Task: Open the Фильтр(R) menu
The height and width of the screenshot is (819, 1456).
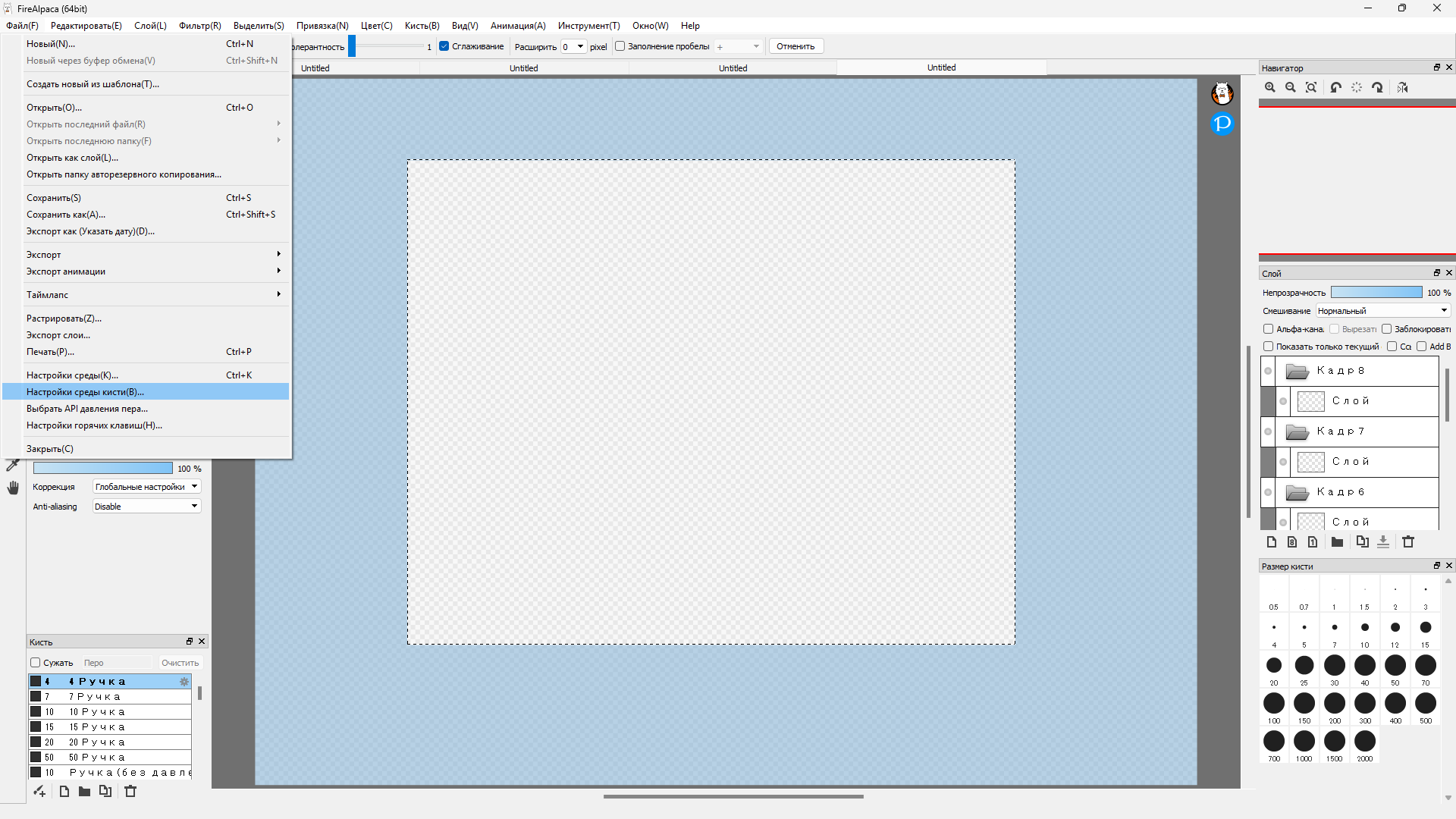Action: [x=200, y=26]
